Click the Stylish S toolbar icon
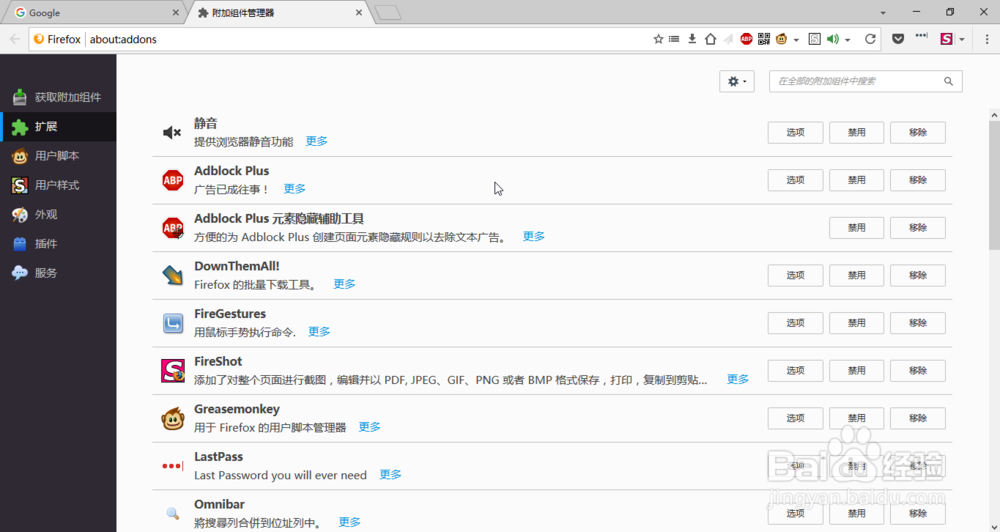Image resolution: width=1000 pixels, height=532 pixels. 814,39
